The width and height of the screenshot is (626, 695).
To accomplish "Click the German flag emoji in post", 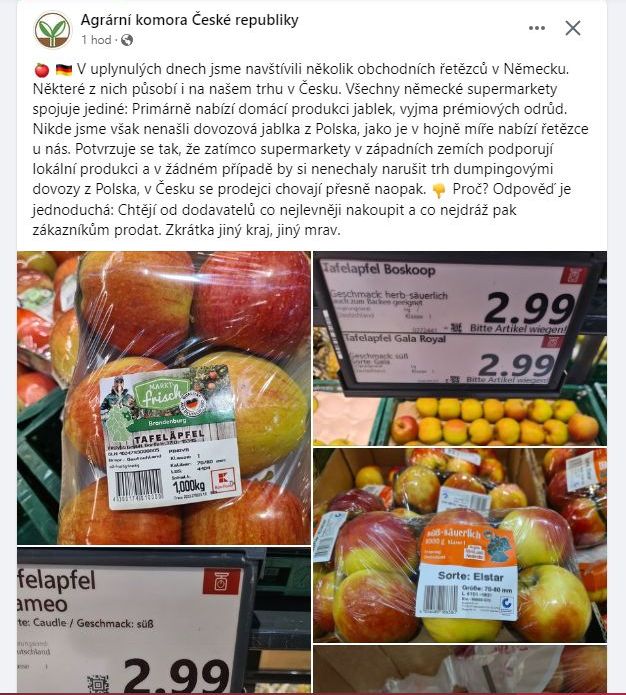I will pos(64,70).
